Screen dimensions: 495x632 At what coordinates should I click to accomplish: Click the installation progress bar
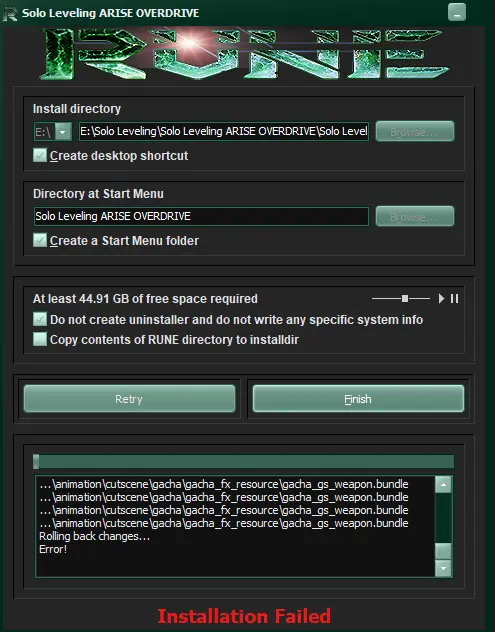coord(243,462)
